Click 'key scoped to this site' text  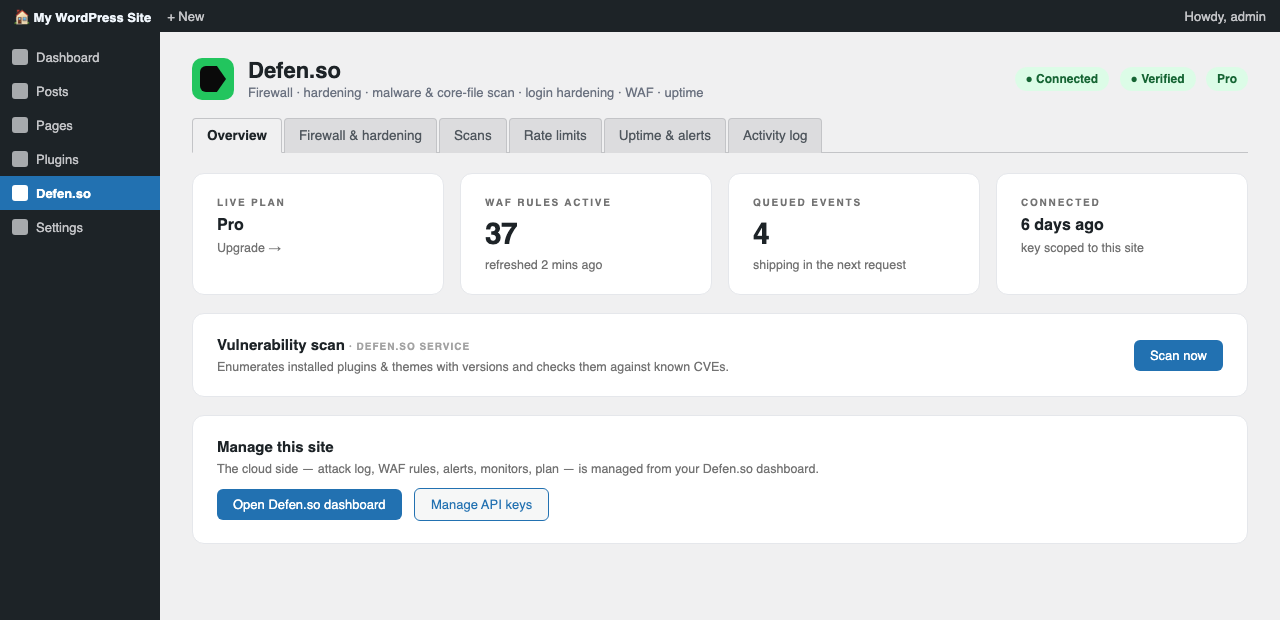pyautogui.click(x=1082, y=248)
